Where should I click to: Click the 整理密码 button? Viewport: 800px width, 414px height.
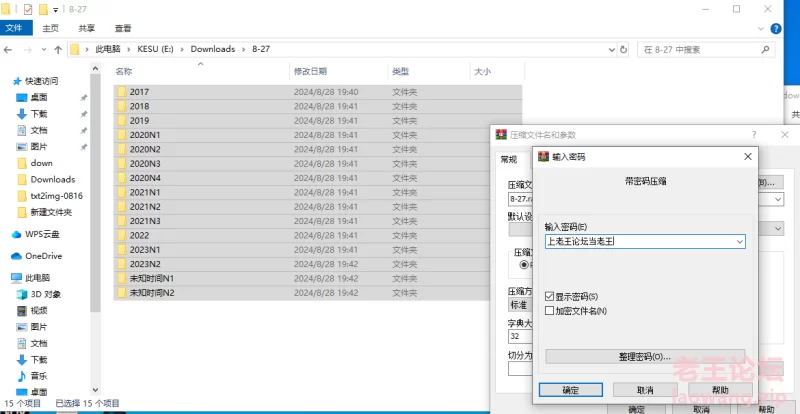(x=645, y=357)
